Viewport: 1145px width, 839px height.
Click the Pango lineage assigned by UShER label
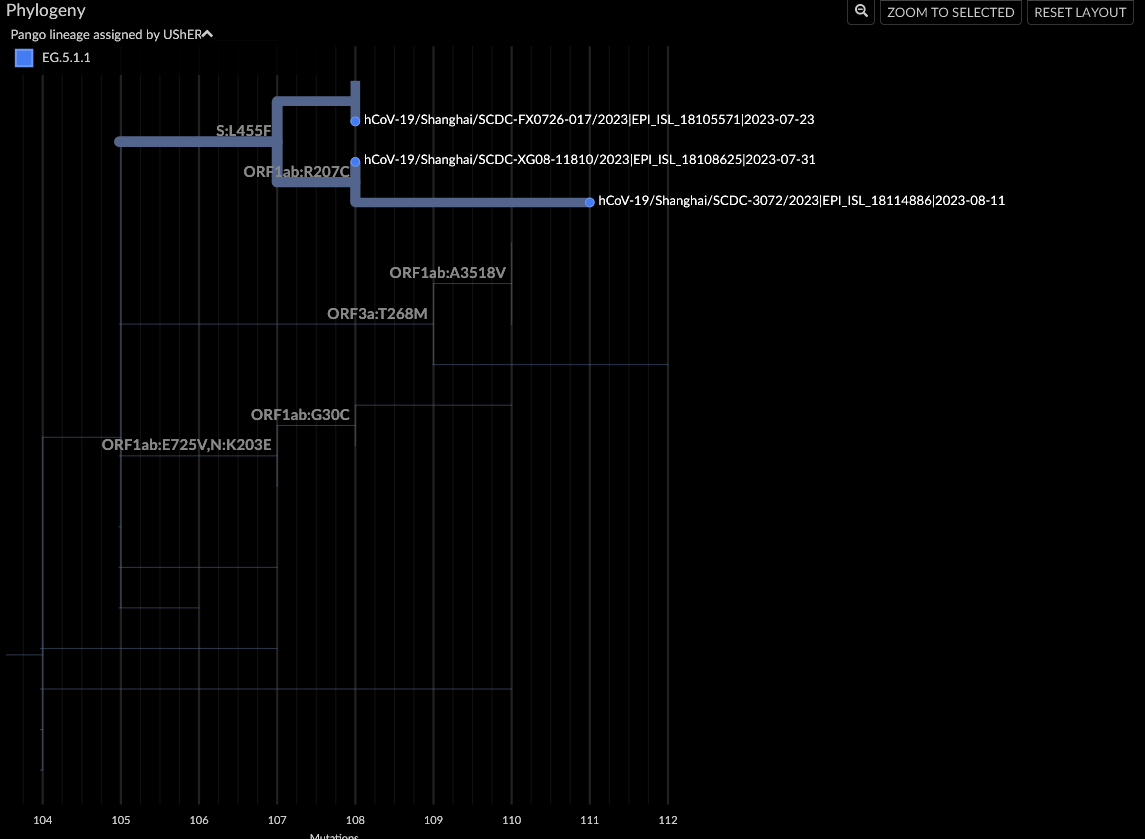point(103,33)
